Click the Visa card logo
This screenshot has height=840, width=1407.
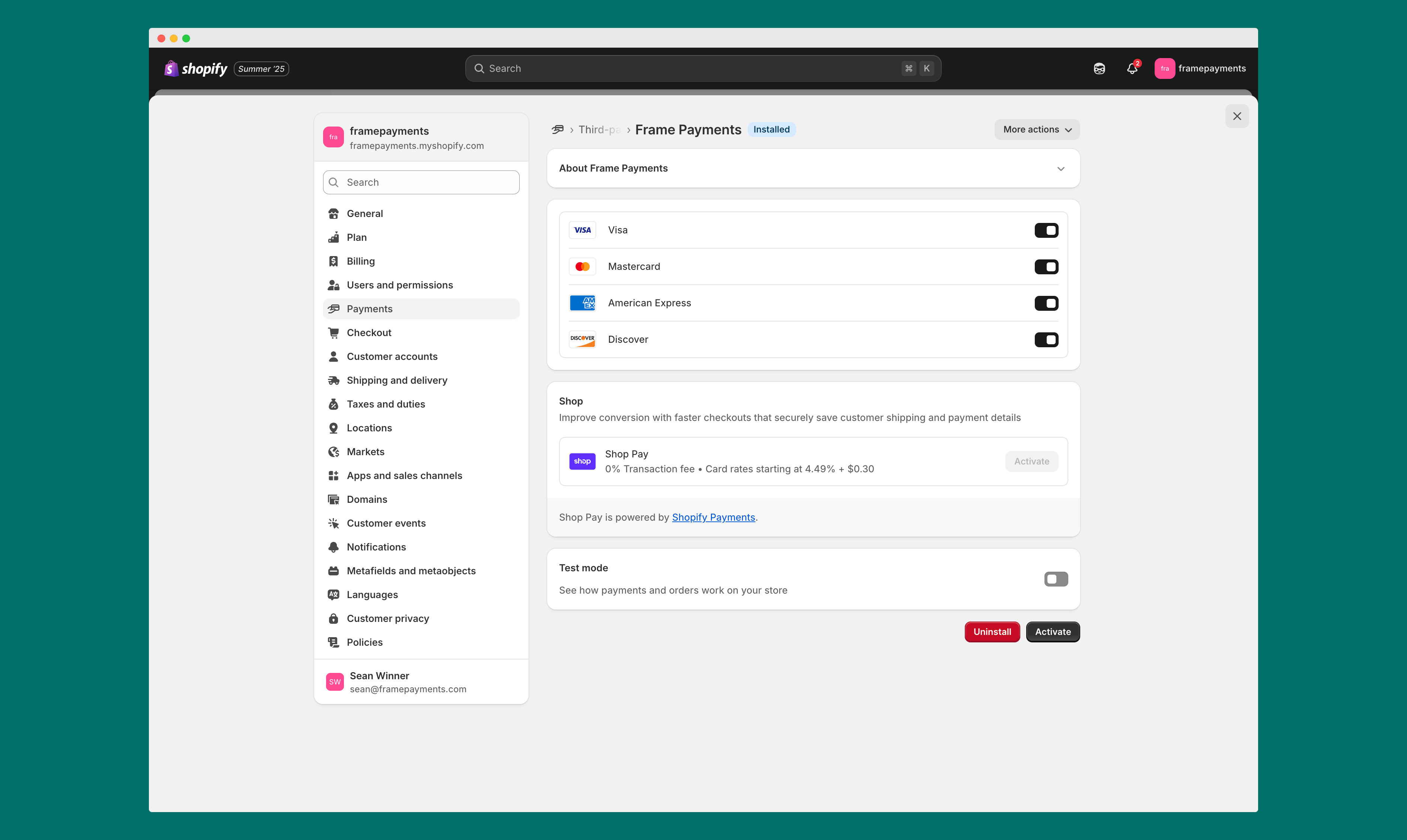coord(582,230)
